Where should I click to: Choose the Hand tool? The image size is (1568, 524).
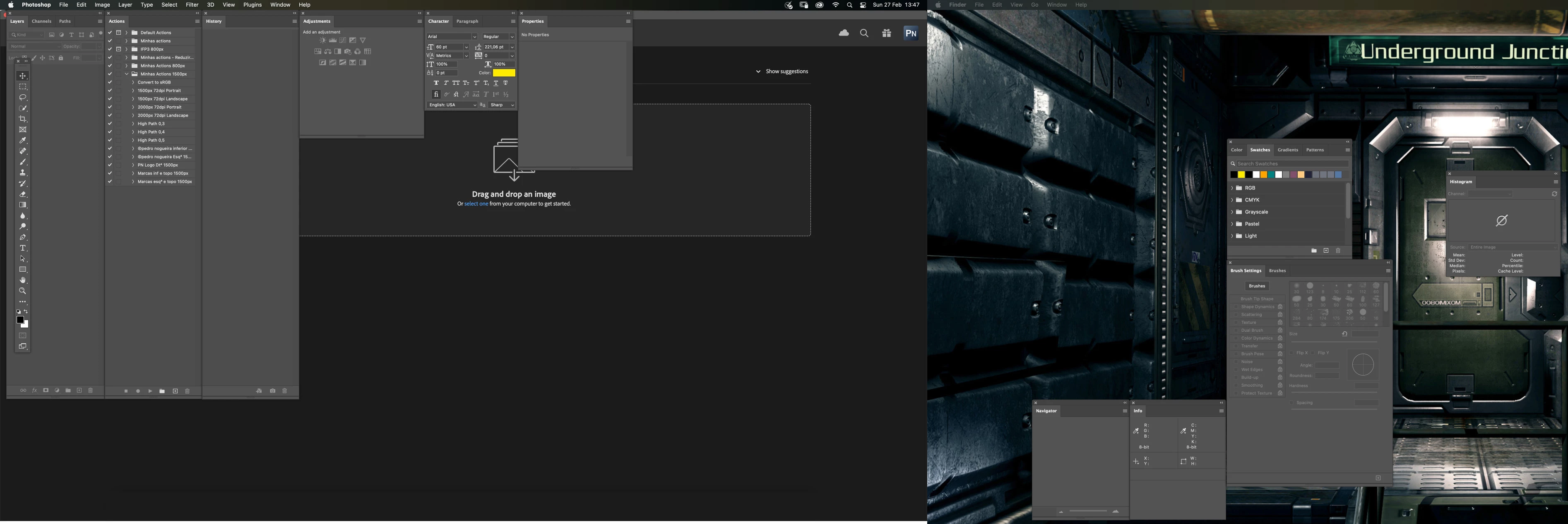click(x=23, y=280)
